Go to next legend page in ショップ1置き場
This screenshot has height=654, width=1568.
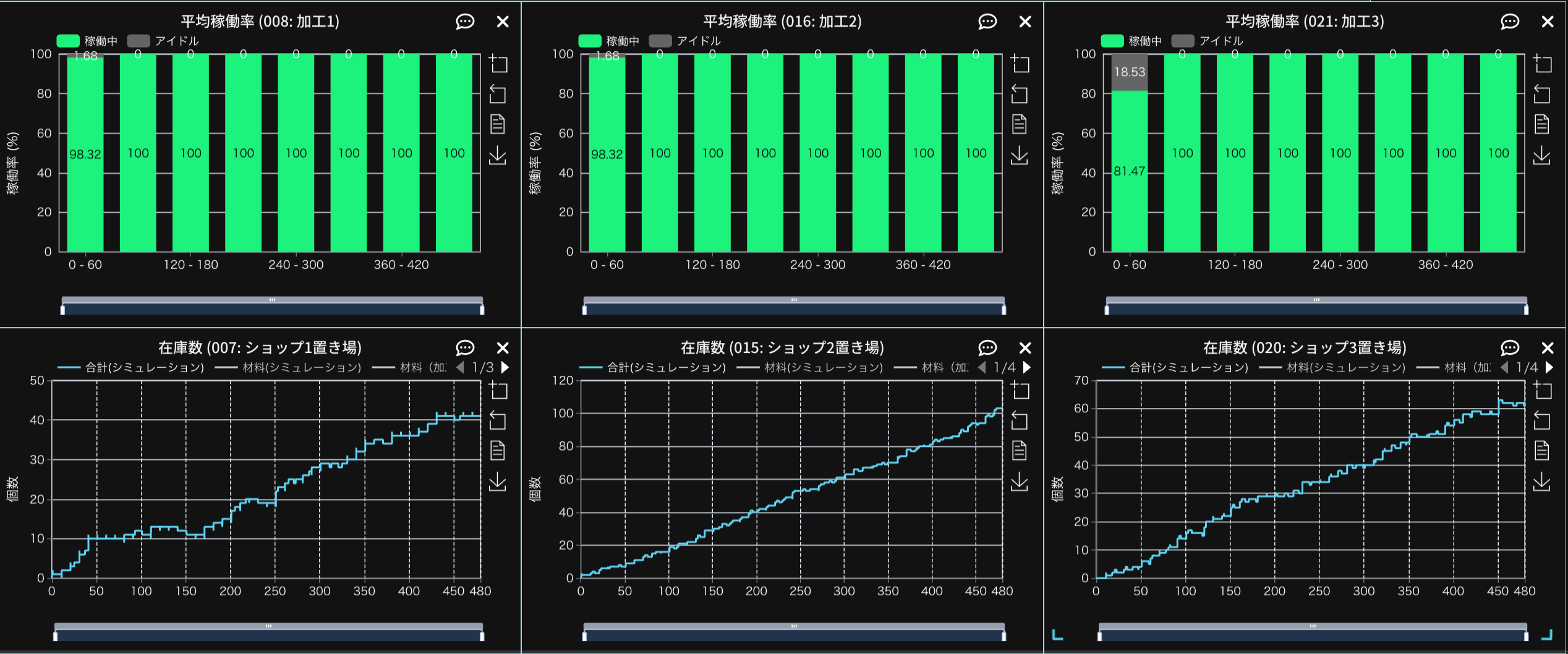(x=505, y=368)
